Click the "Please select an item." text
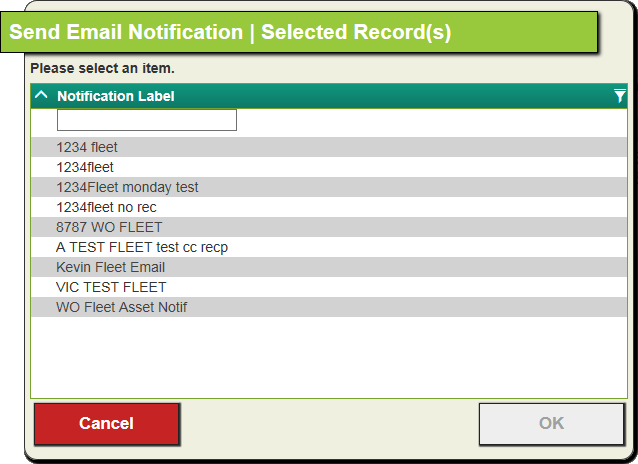This screenshot has width=638, height=464. coord(103,68)
